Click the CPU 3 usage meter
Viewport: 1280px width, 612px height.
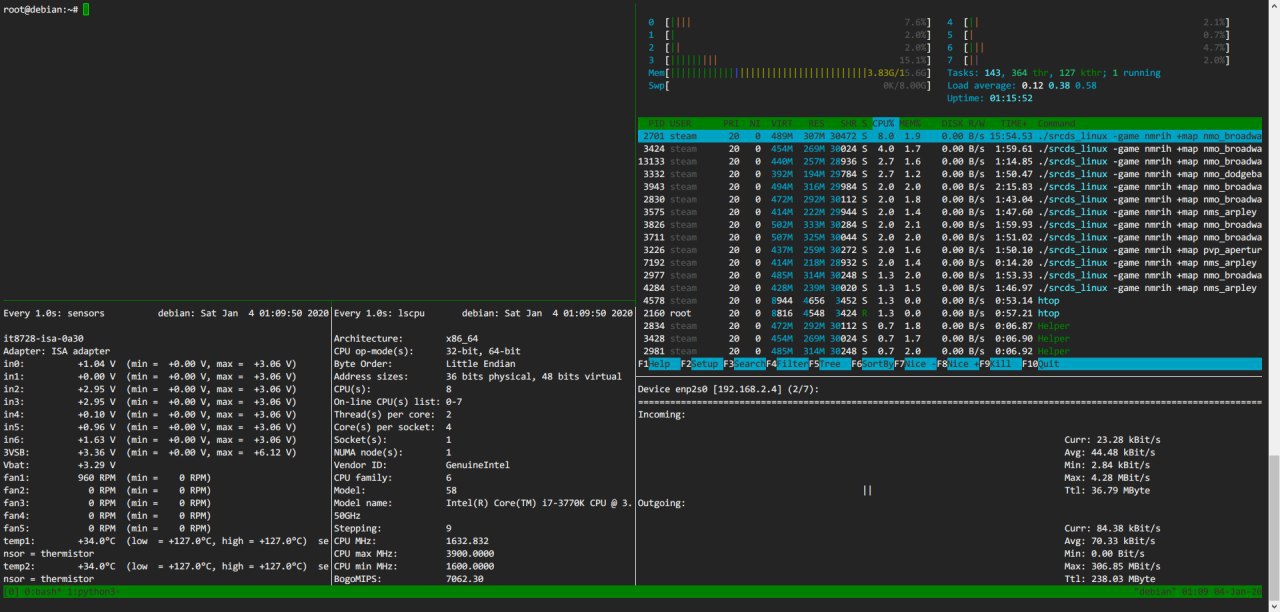tap(790, 60)
